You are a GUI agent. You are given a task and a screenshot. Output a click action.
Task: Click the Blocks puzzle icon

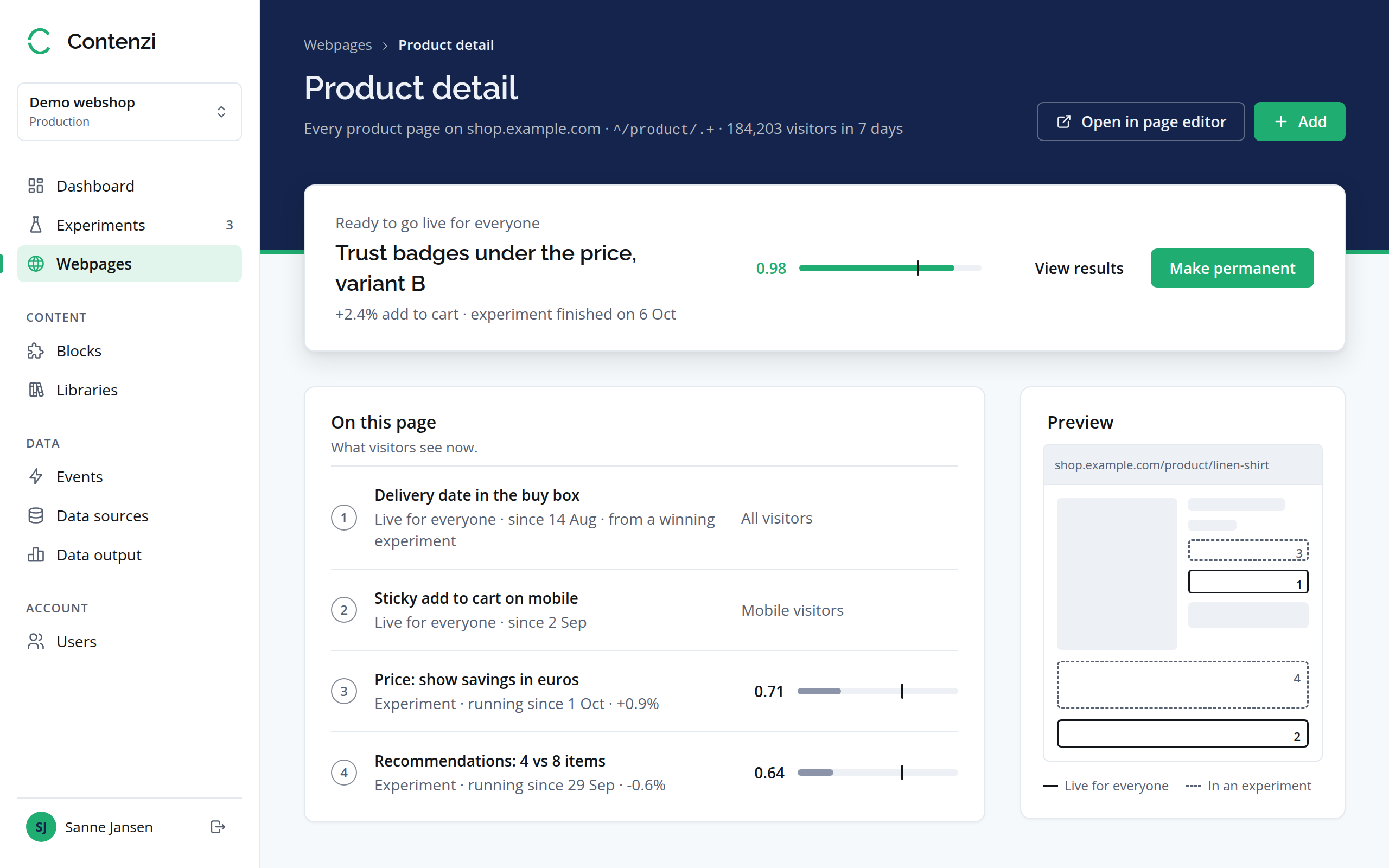click(x=36, y=351)
